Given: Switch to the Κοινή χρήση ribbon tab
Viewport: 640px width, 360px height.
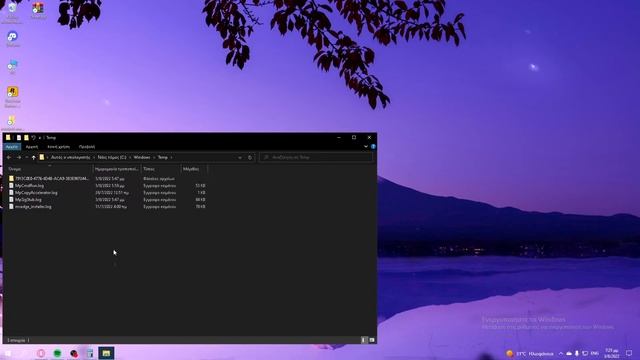Looking at the screenshot, I should [x=59, y=147].
